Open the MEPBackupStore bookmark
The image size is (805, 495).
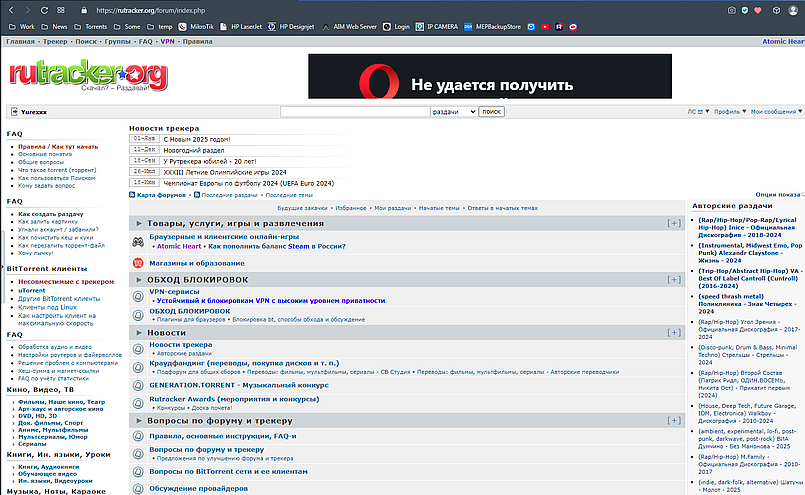pos(492,27)
